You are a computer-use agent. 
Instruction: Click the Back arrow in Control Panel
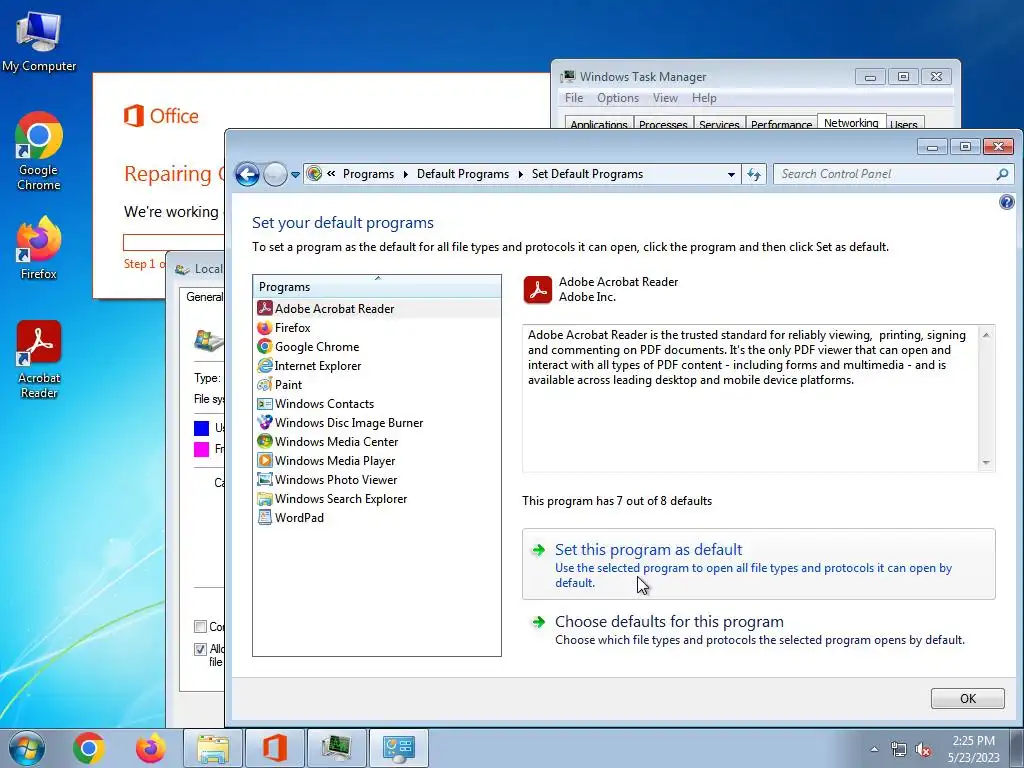[x=248, y=174]
